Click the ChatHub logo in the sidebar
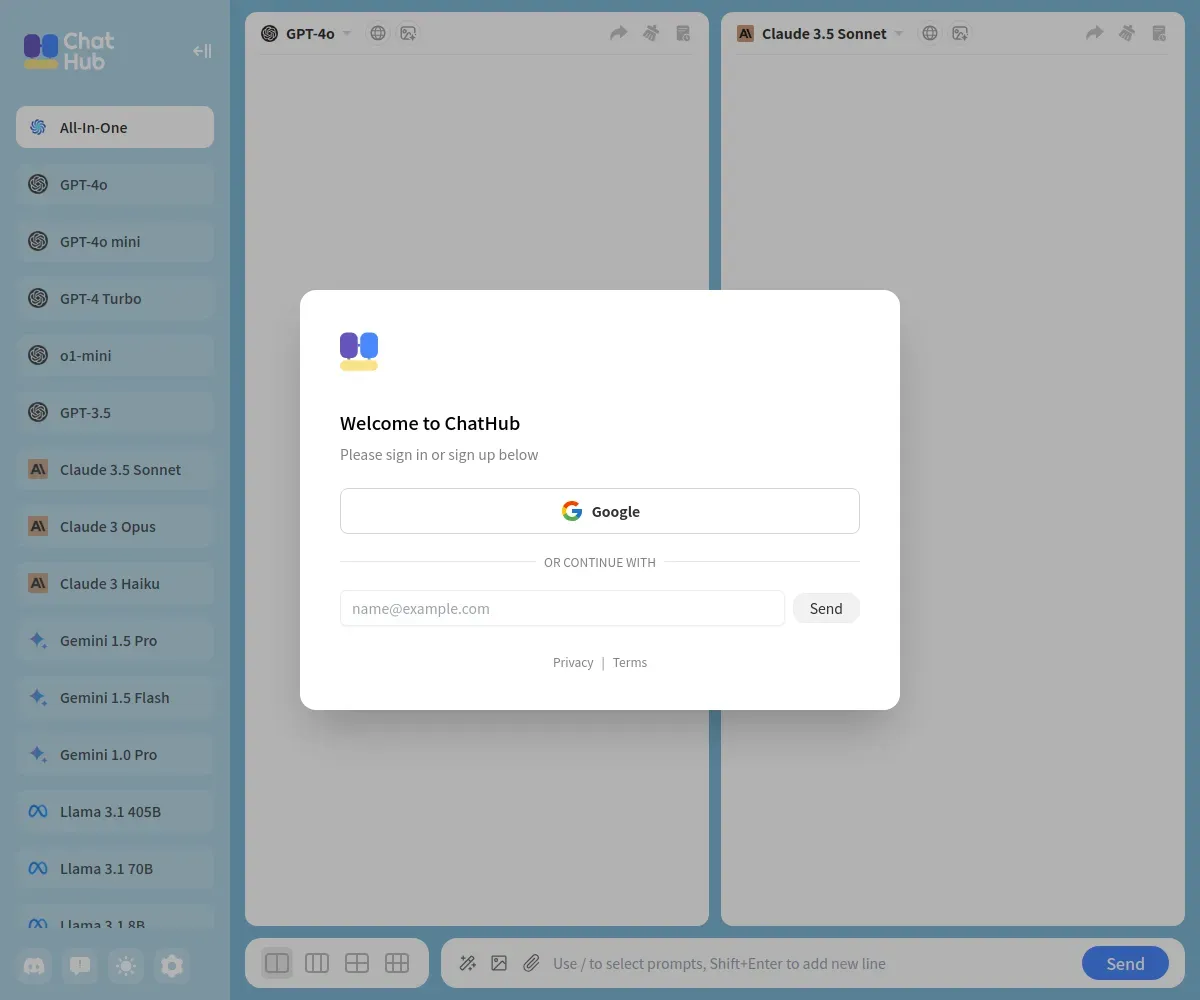This screenshot has height=1000, width=1200. [x=69, y=51]
